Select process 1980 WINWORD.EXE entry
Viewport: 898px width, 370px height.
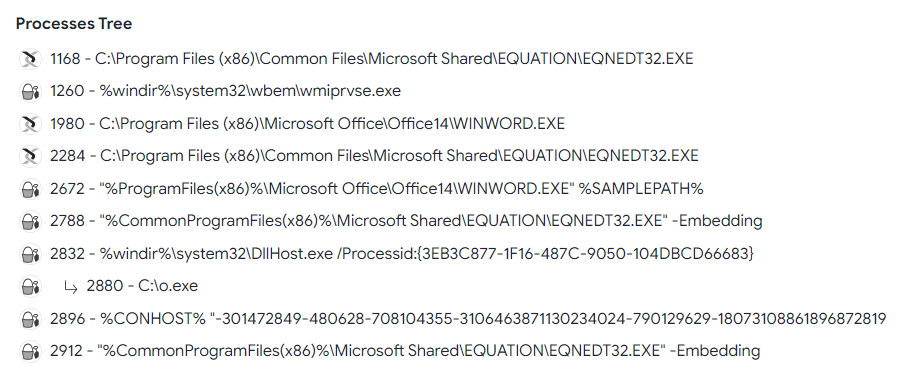click(x=308, y=124)
